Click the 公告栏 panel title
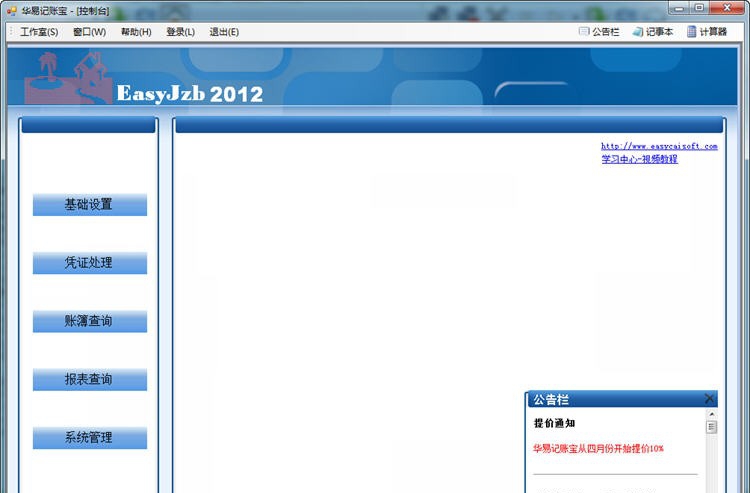 551,399
